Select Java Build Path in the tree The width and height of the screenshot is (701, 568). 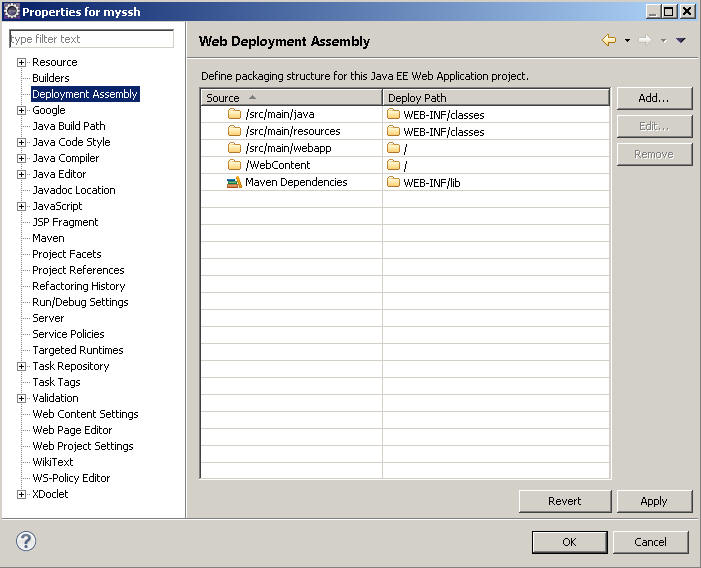[x=68, y=126]
